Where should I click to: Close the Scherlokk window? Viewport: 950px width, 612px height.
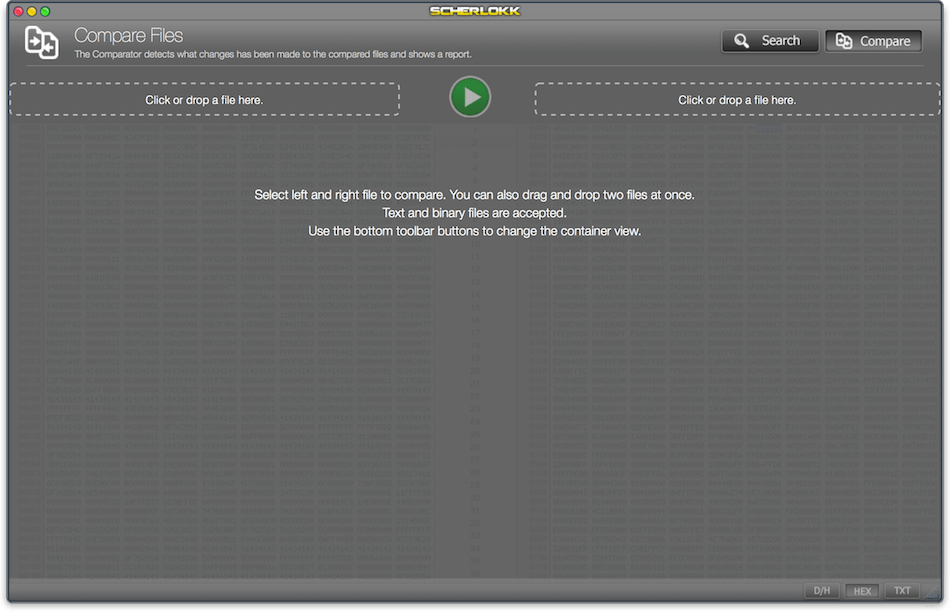pyautogui.click(x=18, y=11)
